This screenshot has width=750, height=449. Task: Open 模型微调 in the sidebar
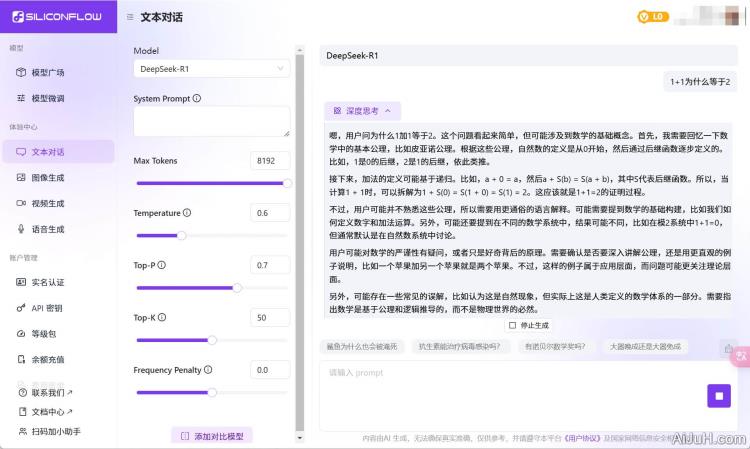click(x=47, y=98)
